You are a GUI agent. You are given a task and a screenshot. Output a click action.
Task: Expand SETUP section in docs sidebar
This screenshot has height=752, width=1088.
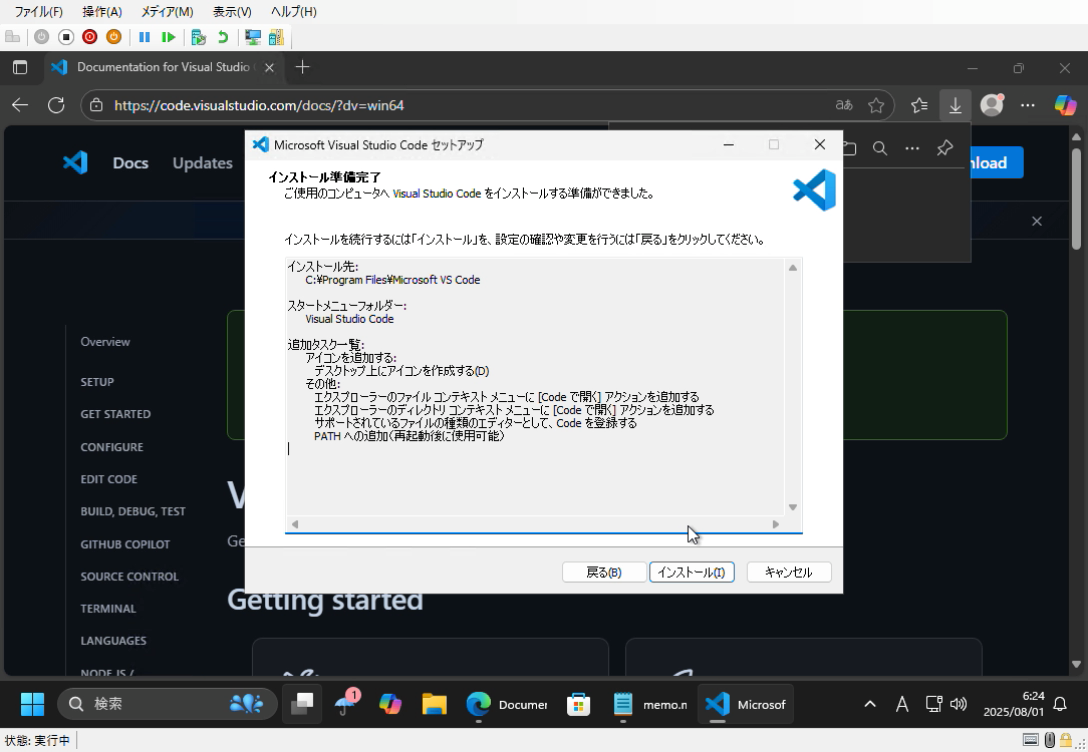(97, 382)
